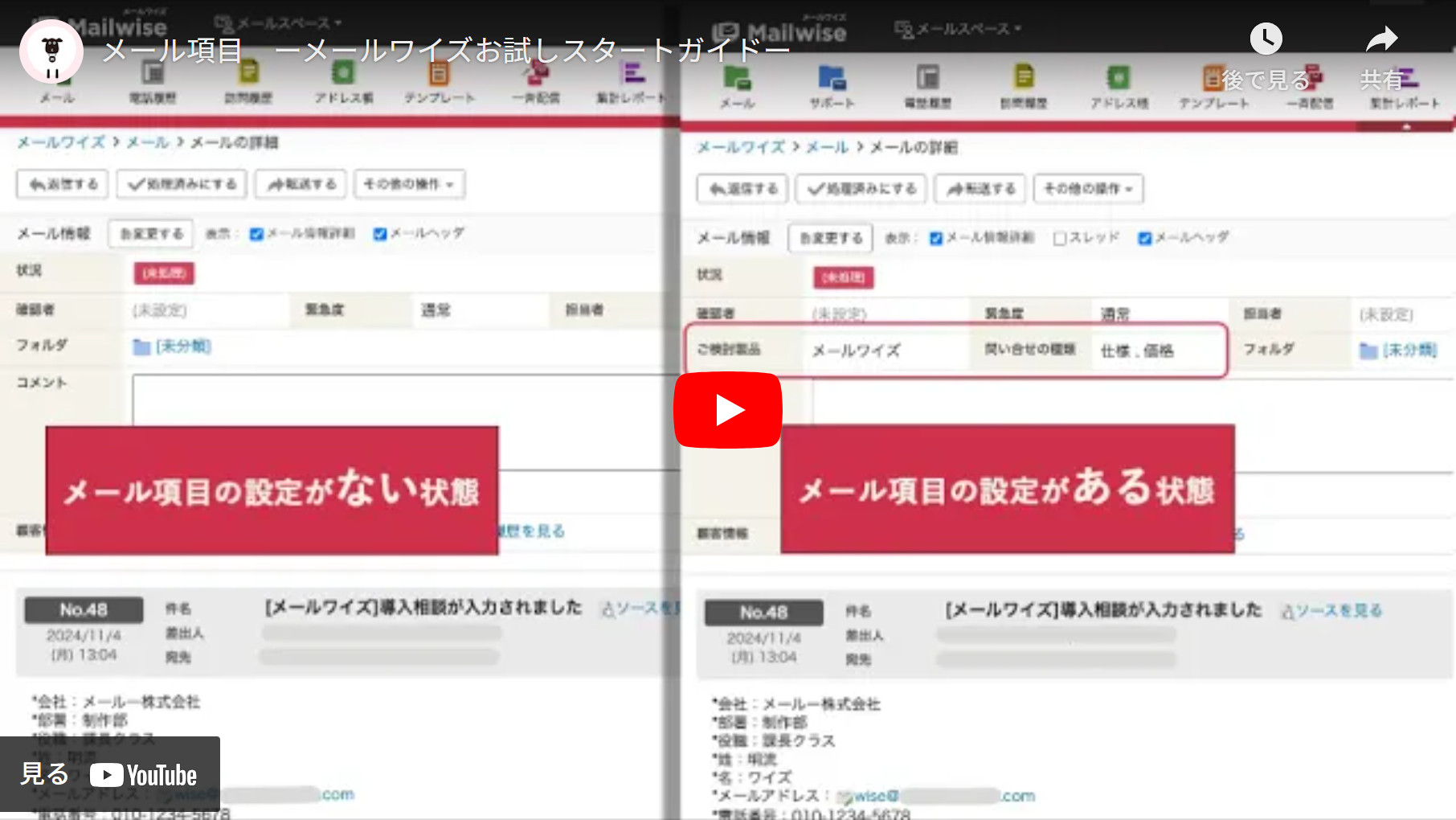The height and width of the screenshot is (820, 1456).
Task: Open the channel avatar icon
Action: [51, 51]
